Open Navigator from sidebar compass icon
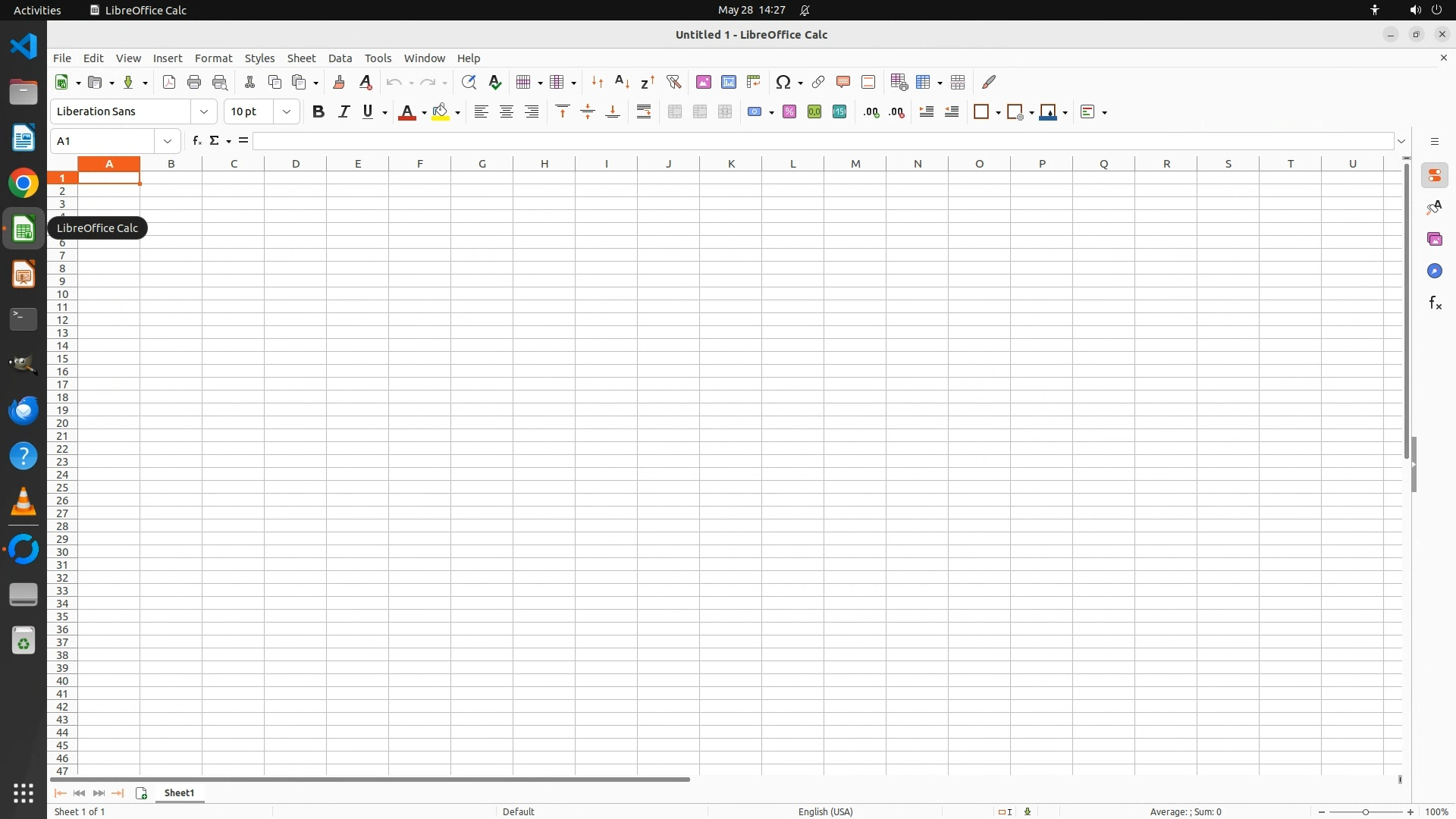Screen dimensions: 1456x819 point(1435,271)
